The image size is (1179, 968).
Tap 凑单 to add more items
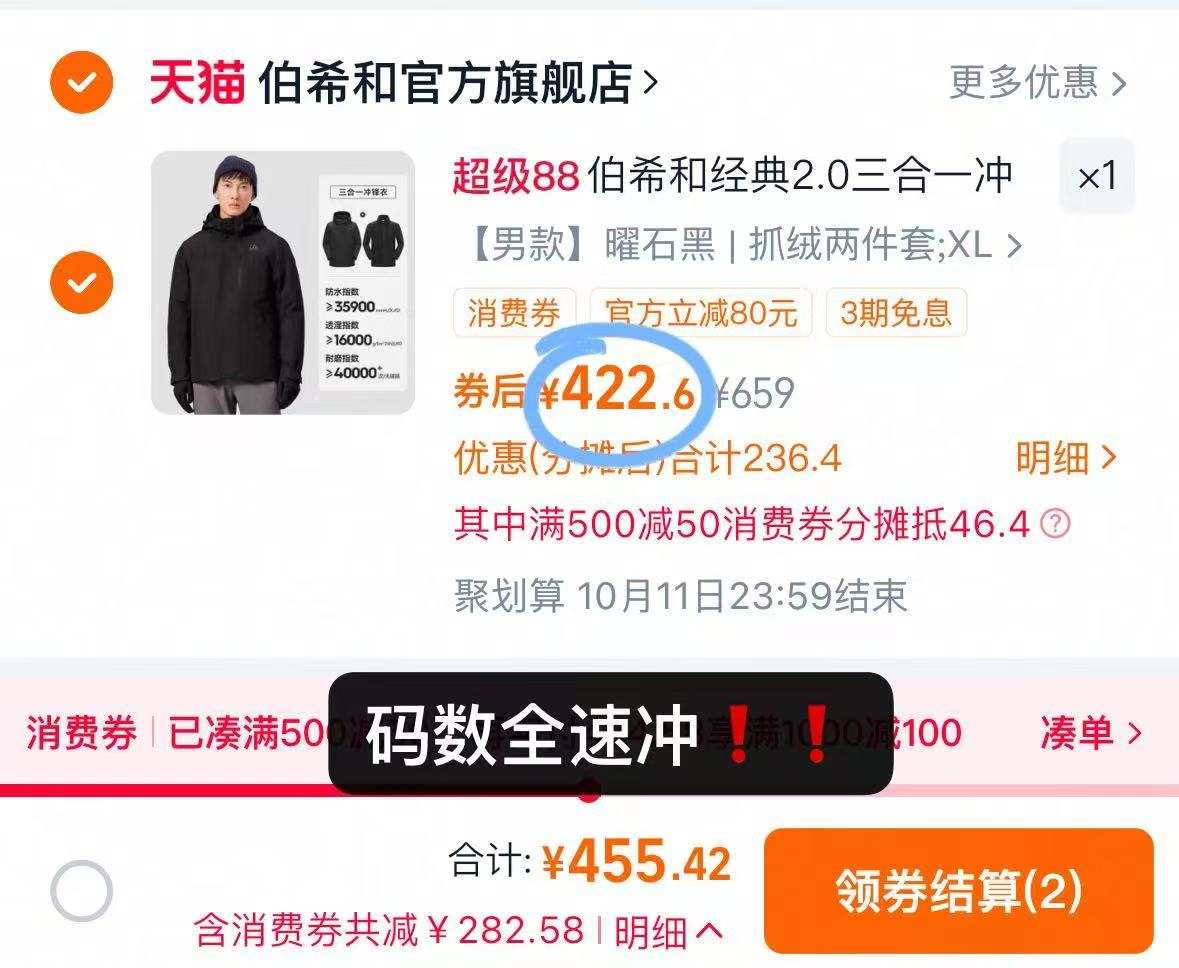point(1090,733)
